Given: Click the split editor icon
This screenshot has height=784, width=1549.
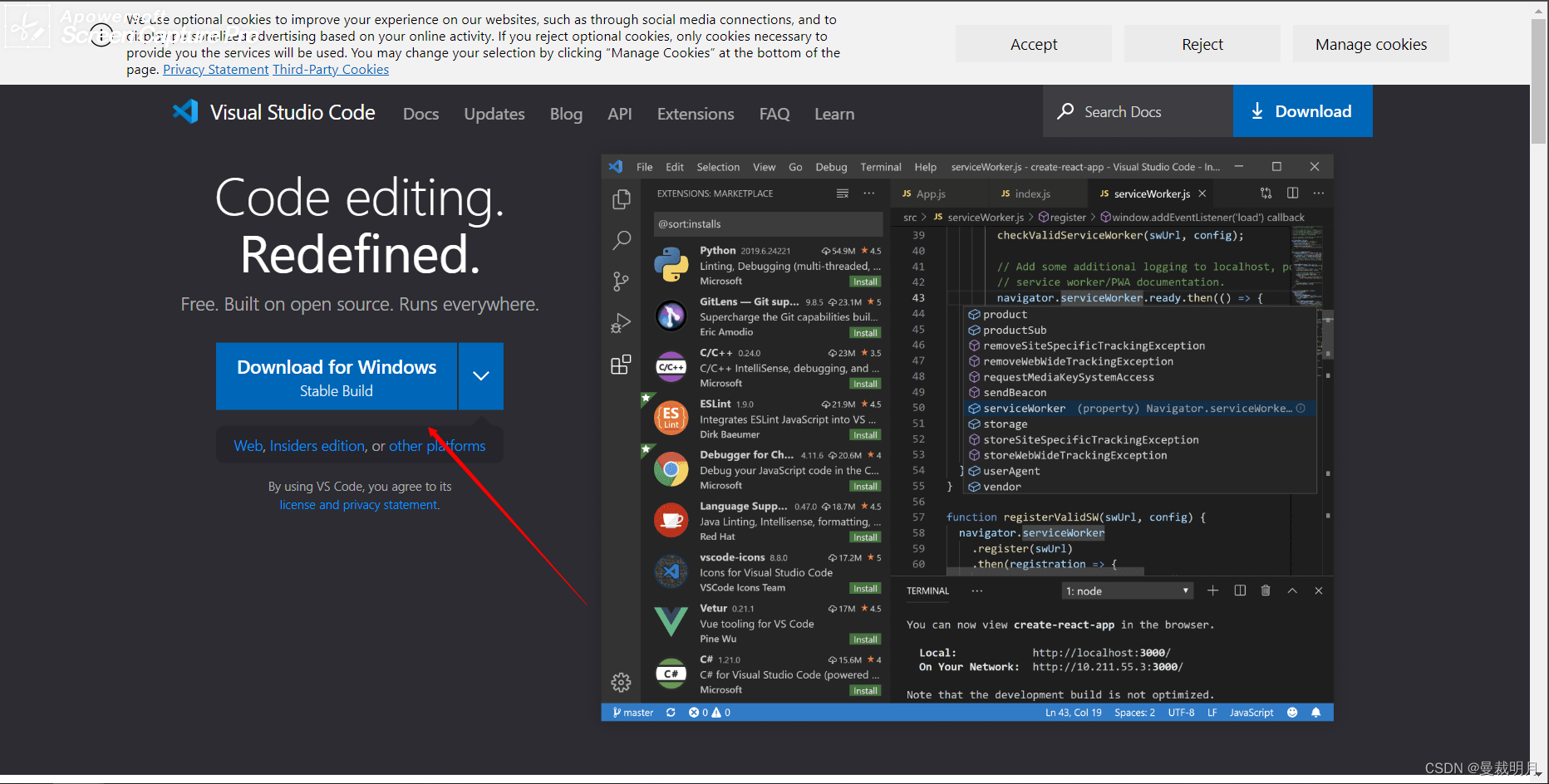Looking at the screenshot, I should pyautogui.click(x=1292, y=194).
